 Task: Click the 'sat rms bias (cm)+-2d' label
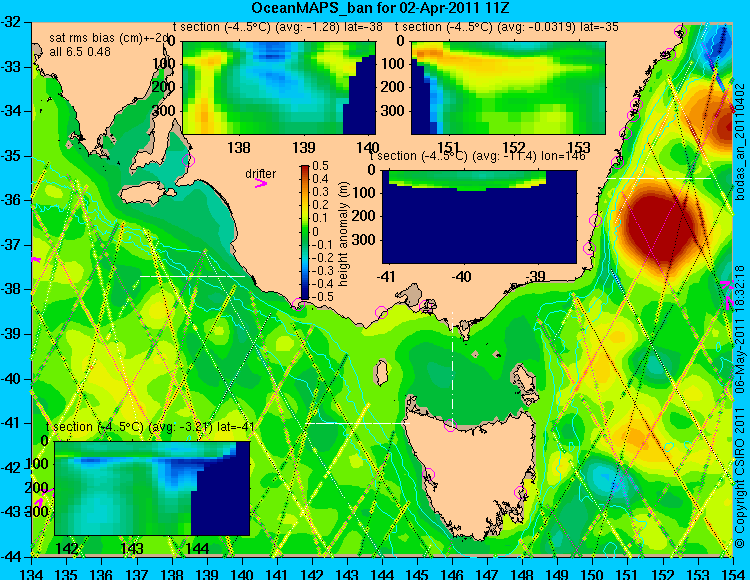pyautogui.click(x=110, y=38)
